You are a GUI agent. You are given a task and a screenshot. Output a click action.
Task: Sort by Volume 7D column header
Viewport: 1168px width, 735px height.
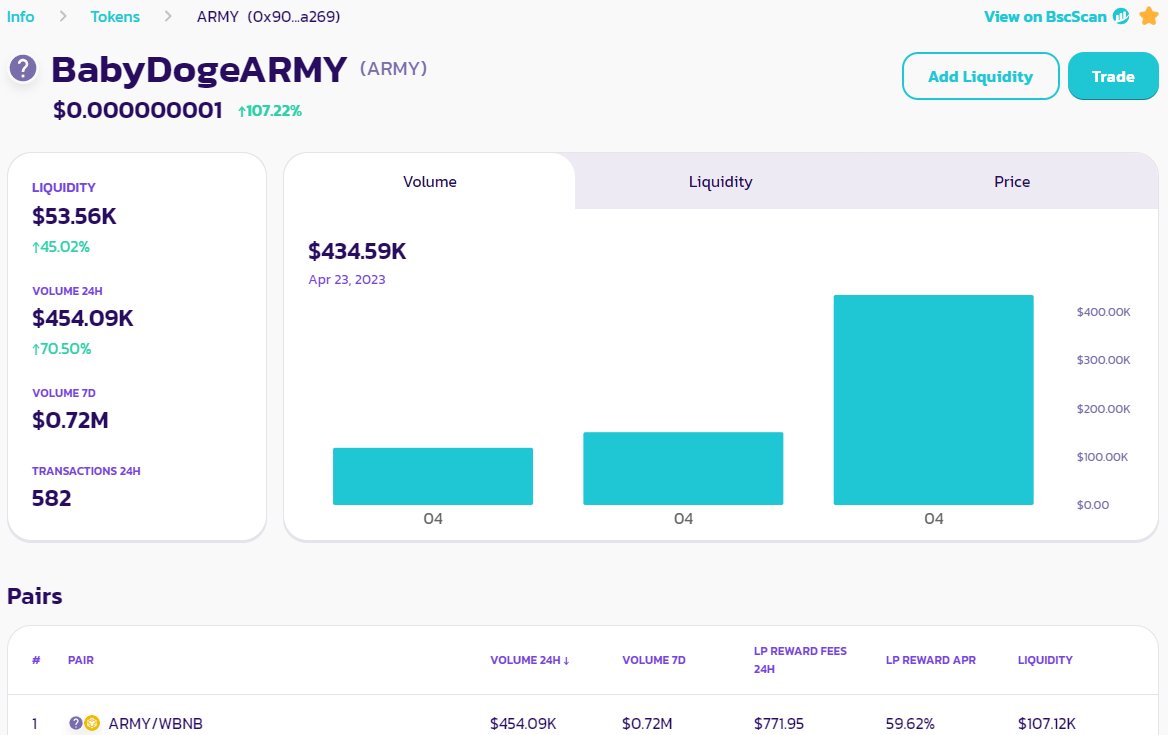coord(654,660)
